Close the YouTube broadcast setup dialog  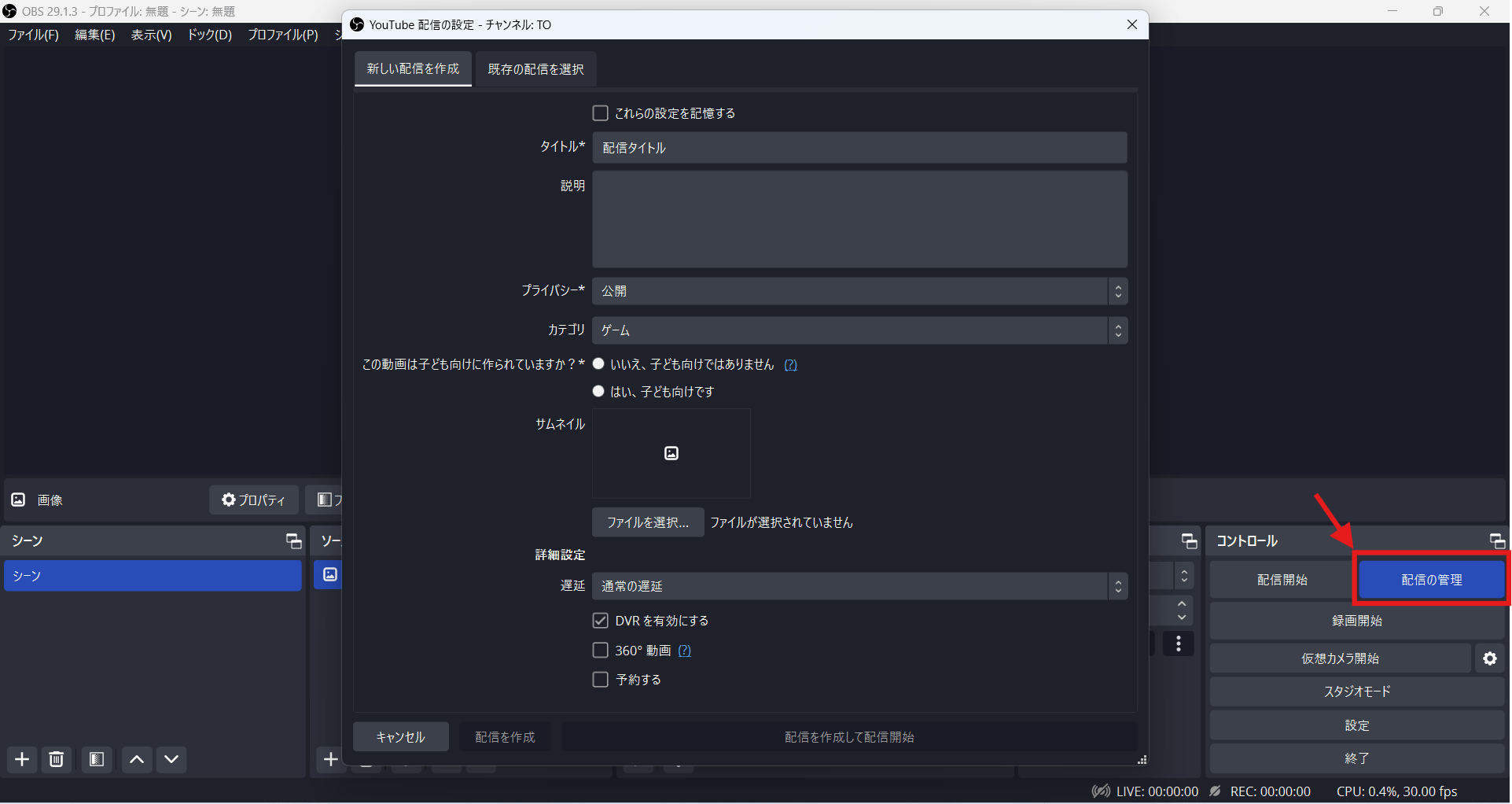(1132, 24)
